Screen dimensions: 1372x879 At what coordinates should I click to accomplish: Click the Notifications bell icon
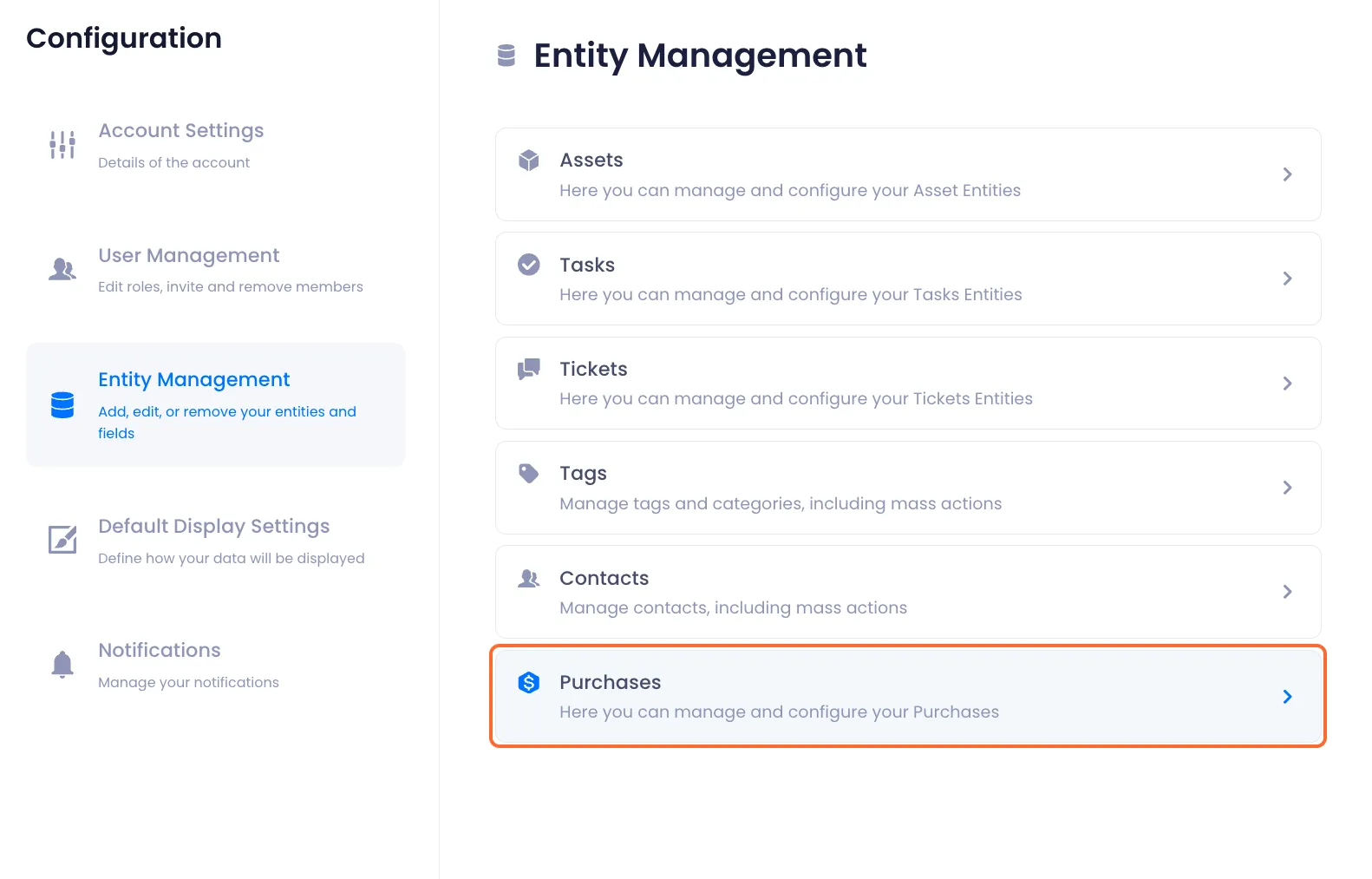coord(62,664)
